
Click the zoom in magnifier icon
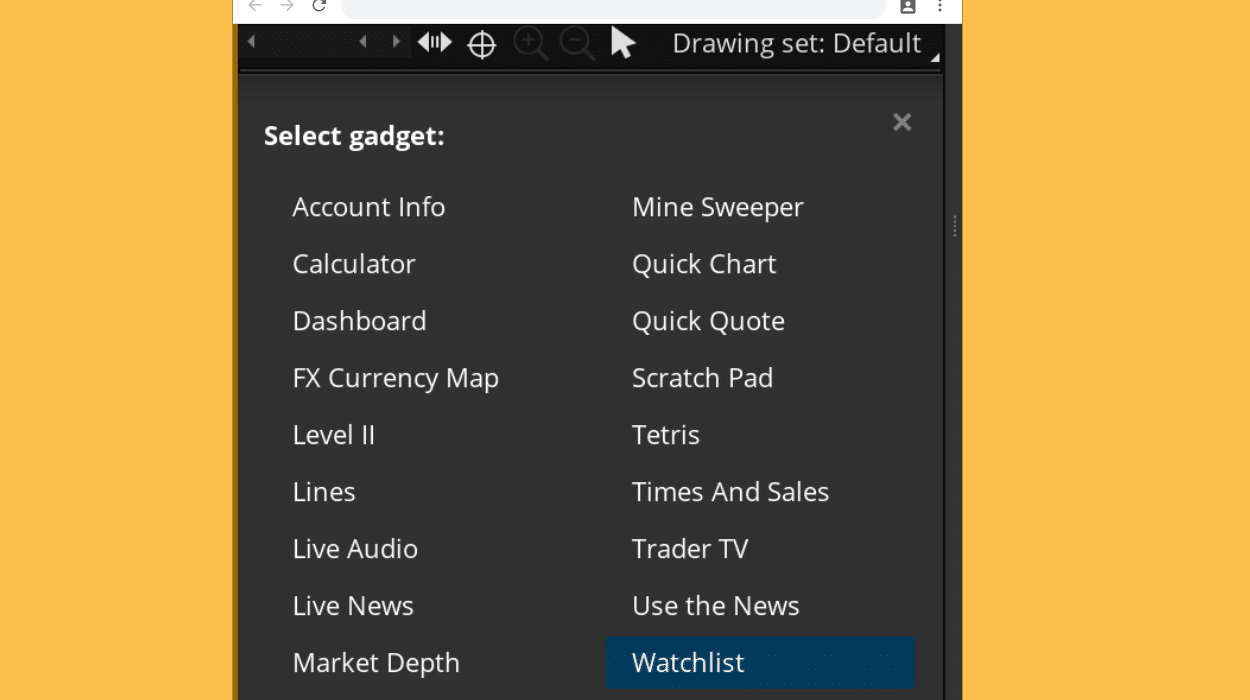[x=531, y=43]
